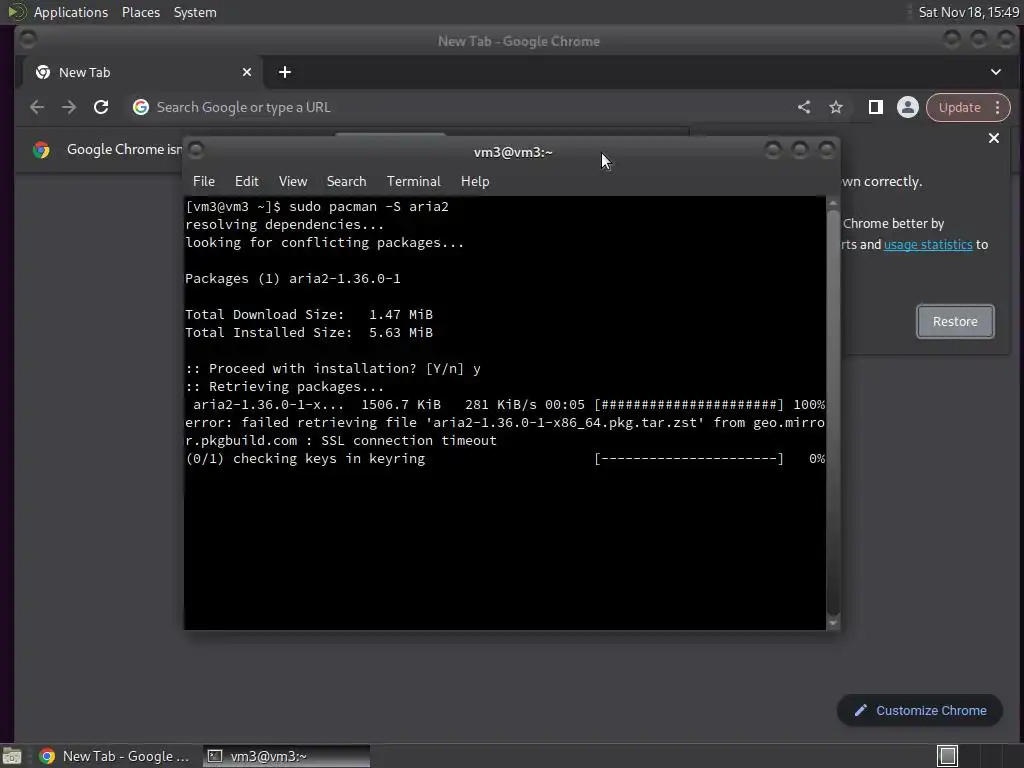Open terminal Help menu

[475, 181]
